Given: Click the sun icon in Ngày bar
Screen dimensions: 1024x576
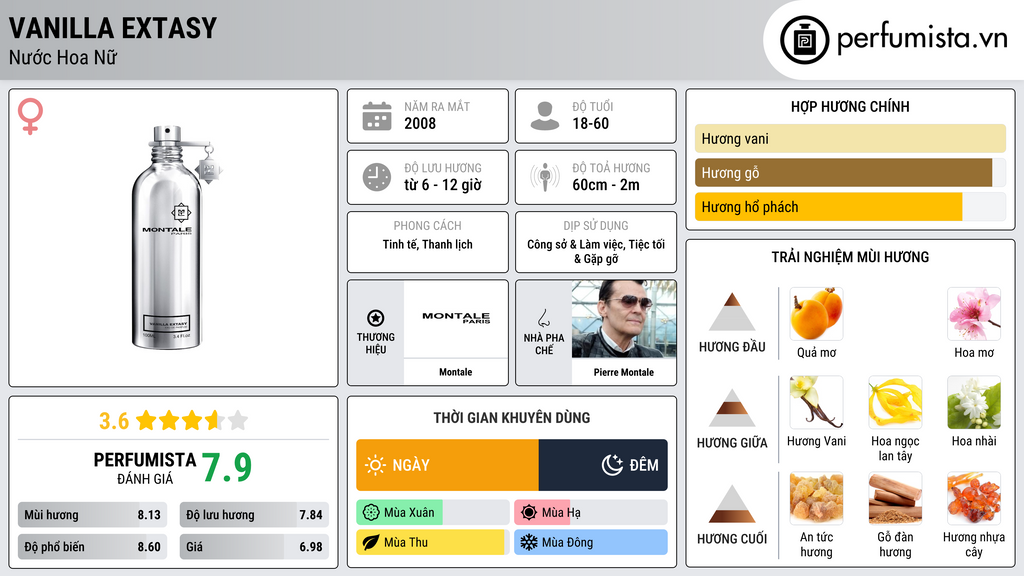Looking at the screenshot, I should click(x=376, y=465).
